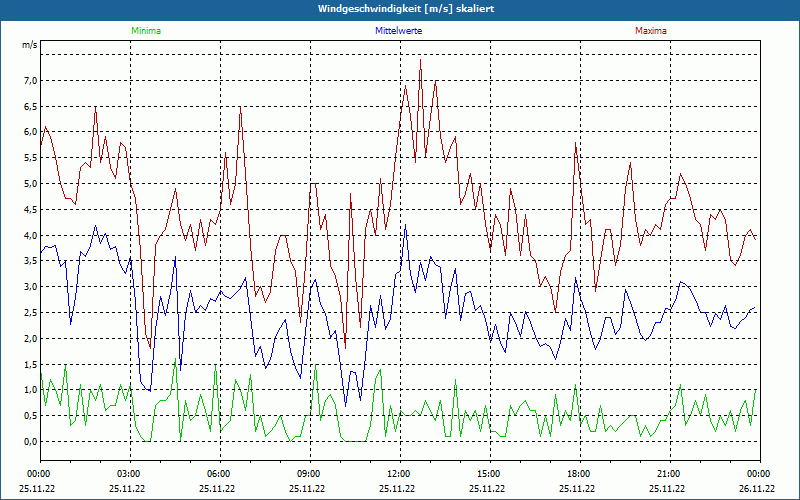Image resolution: width=800 pixels, height=500 pixels.
Task: Click the '25.11.22' date under 06:00
Action: coord(217,488)
